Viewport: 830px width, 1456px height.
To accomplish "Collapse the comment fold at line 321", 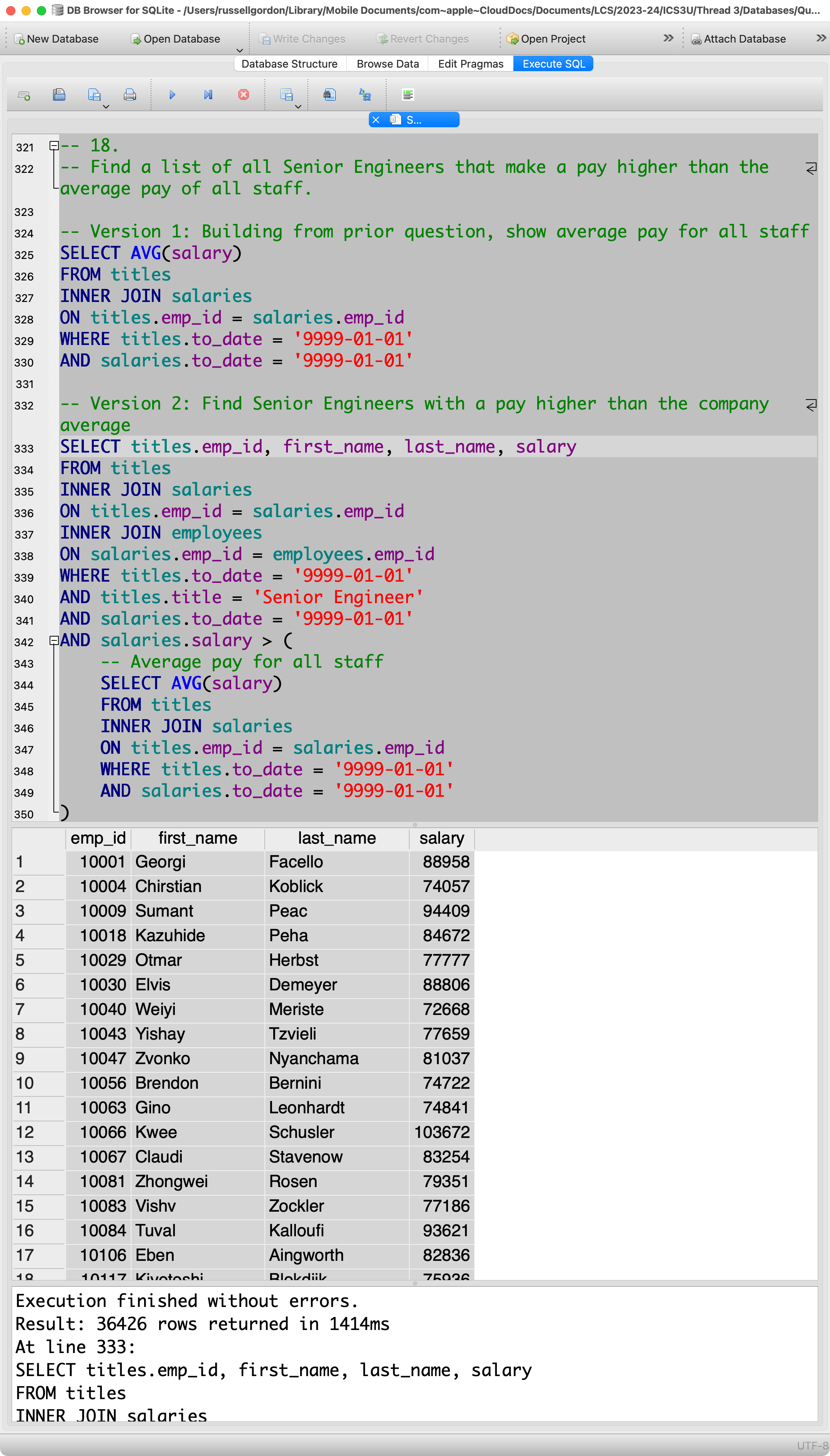I will (x=53, y=146).
